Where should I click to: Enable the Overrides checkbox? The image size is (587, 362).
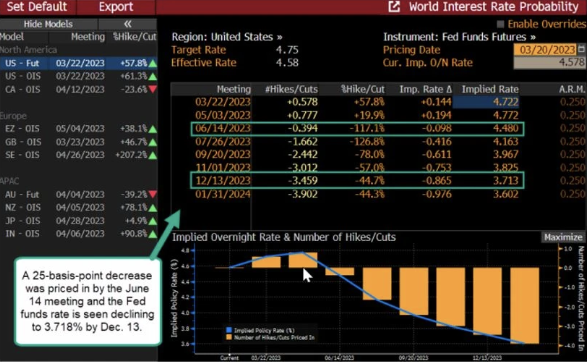(500, 24)
